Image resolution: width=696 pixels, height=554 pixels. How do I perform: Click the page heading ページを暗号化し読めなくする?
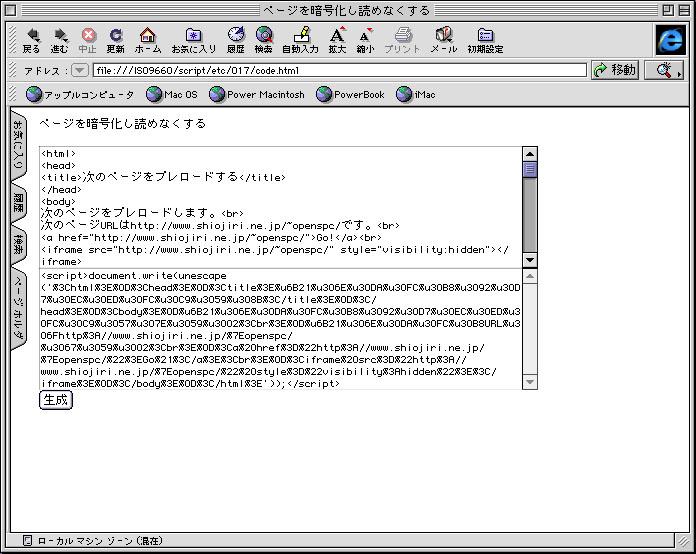123,123
